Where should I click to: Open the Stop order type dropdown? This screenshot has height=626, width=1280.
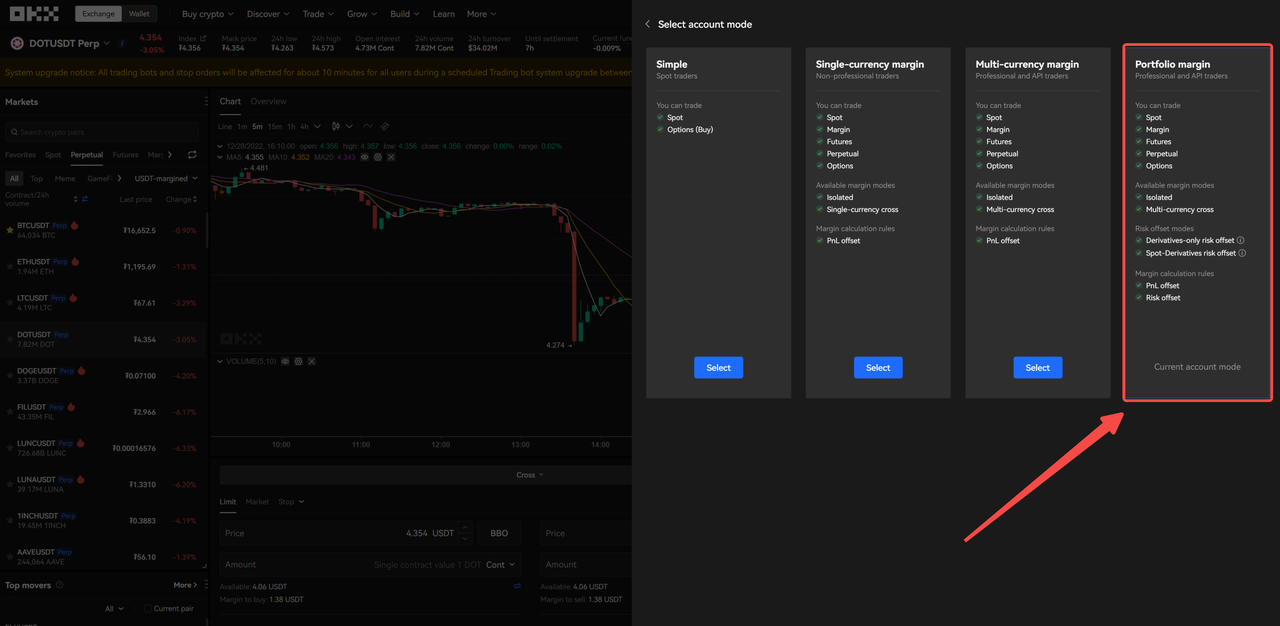(291, 502)
